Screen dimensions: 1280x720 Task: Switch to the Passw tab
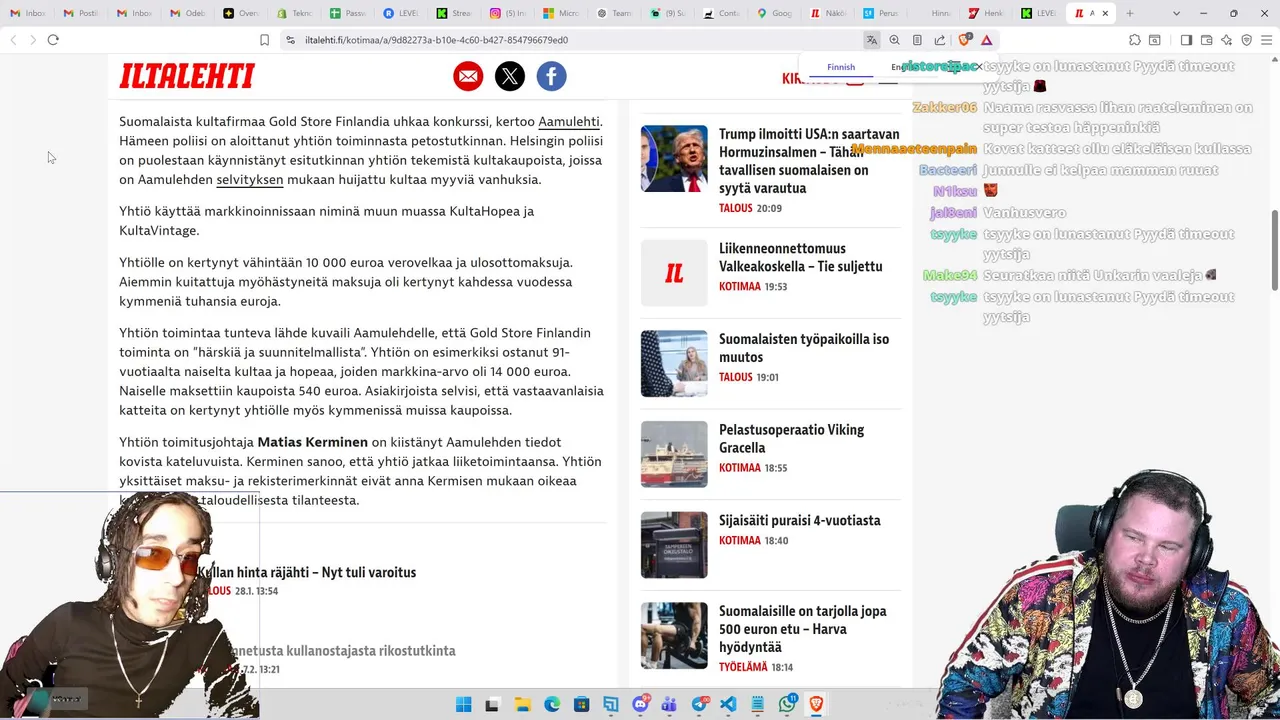[348, 13]
